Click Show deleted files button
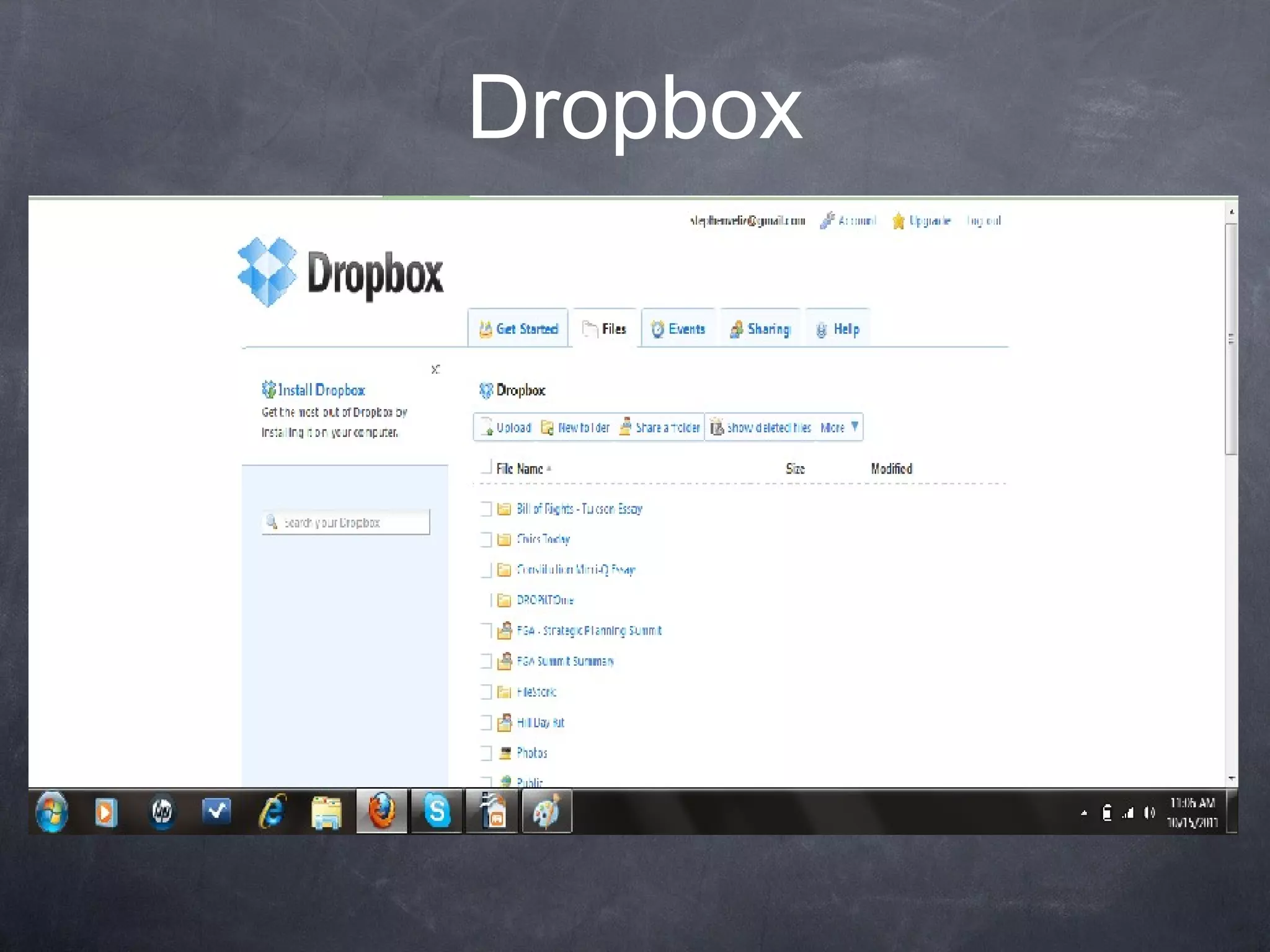Screen dimensions: 1270x952 click(760, 427)
